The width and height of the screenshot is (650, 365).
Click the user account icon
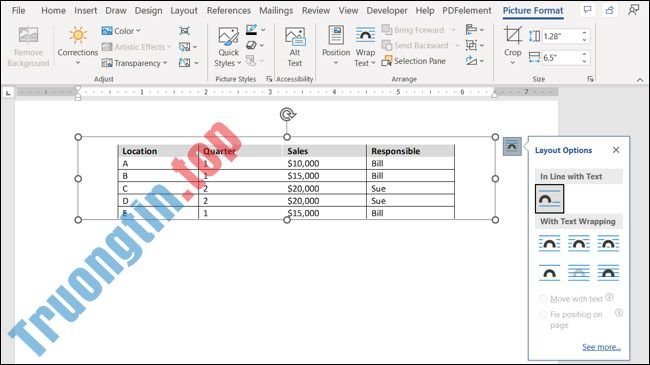click(633, 10)
